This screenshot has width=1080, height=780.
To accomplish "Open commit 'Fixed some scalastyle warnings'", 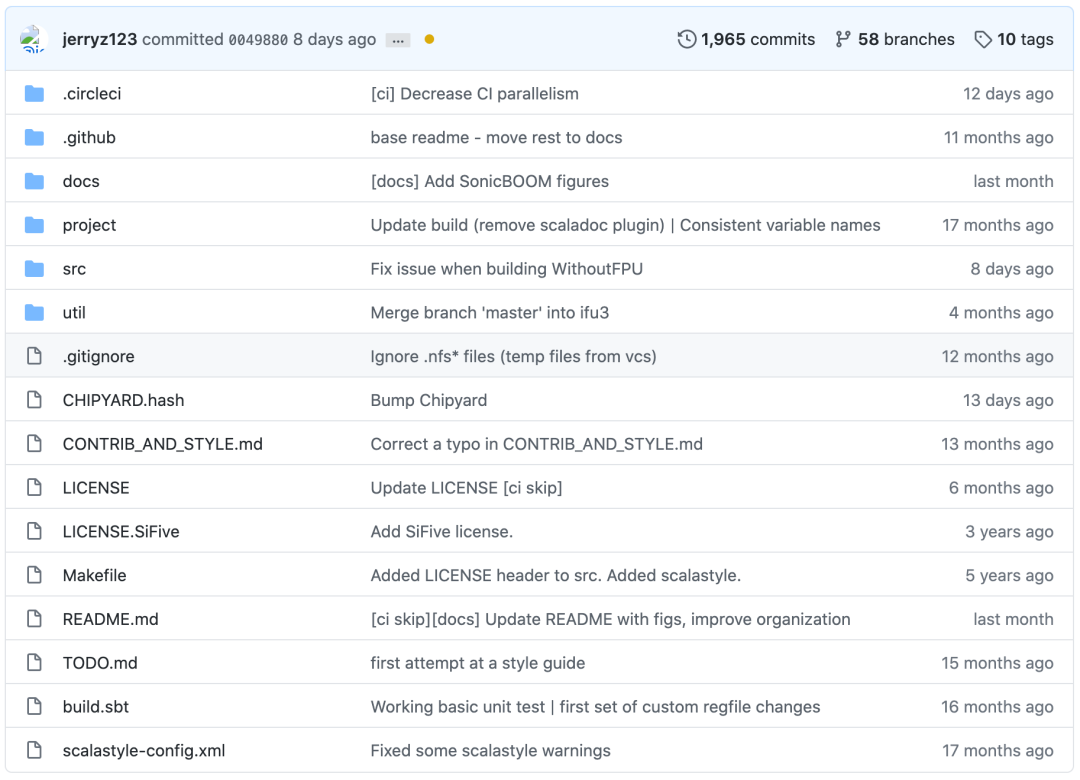I will coord(490,750).
